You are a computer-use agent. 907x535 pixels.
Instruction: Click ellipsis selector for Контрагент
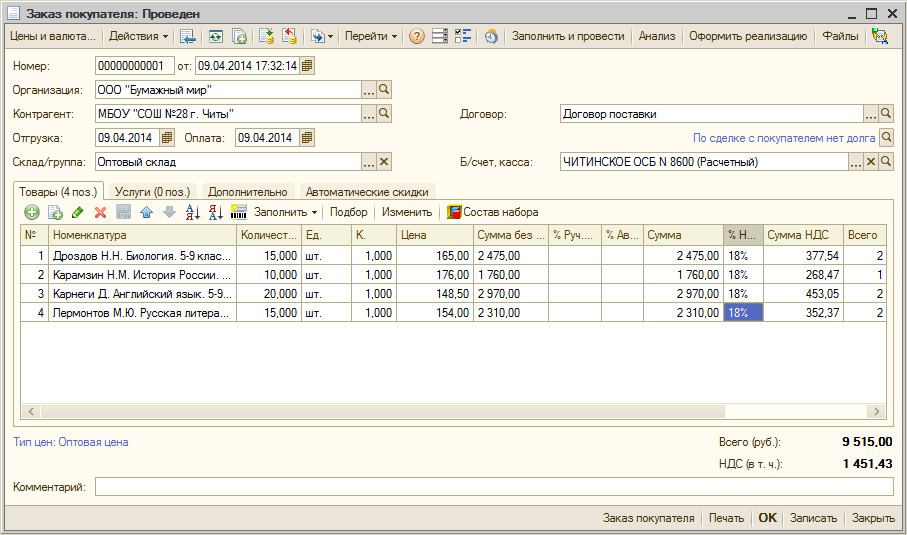point(369,114)
